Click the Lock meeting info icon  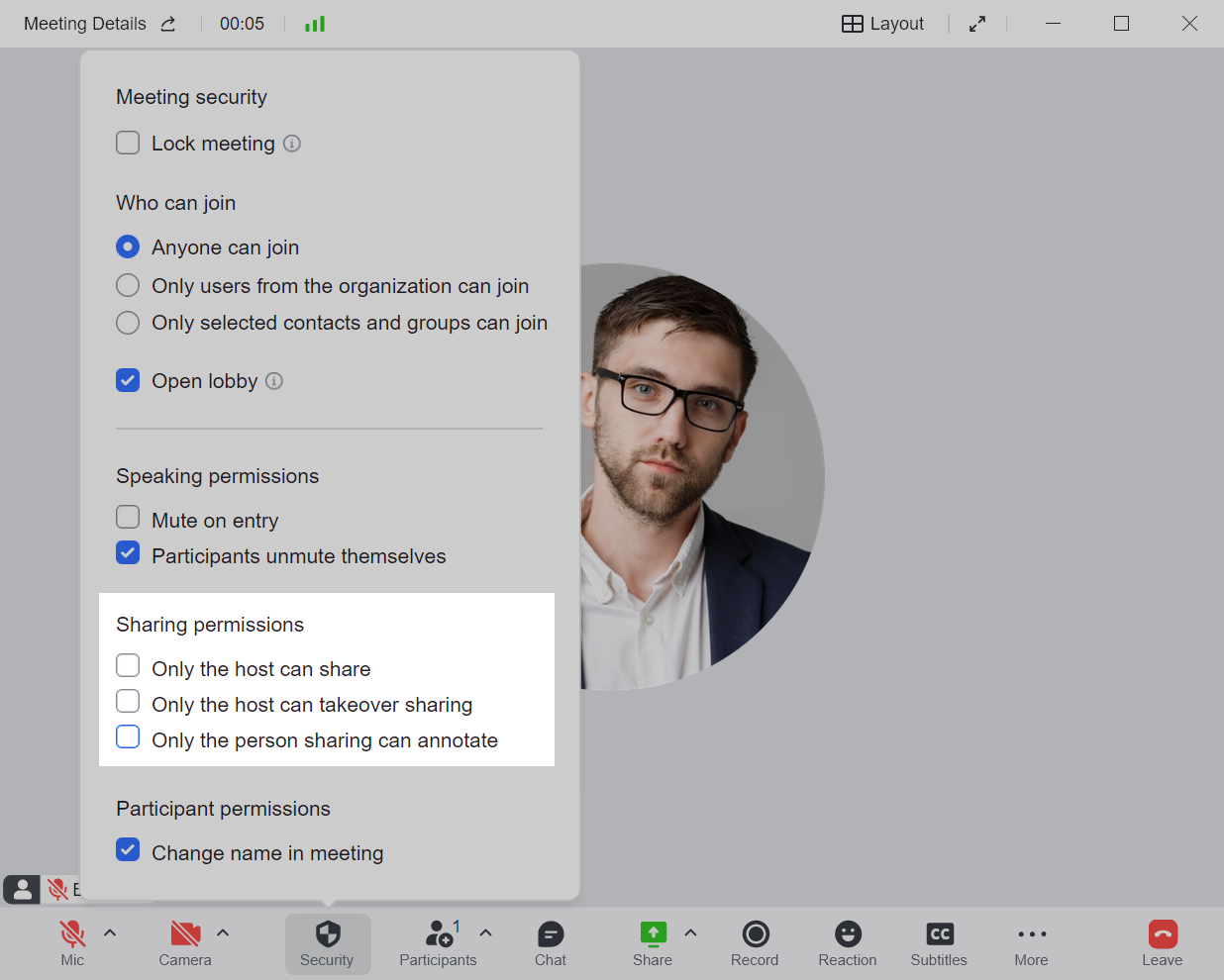pos(292,144)
